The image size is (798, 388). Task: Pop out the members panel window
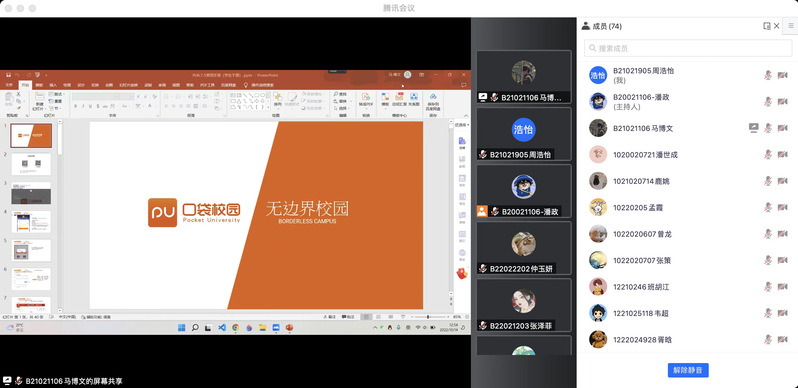coord(766,26)
